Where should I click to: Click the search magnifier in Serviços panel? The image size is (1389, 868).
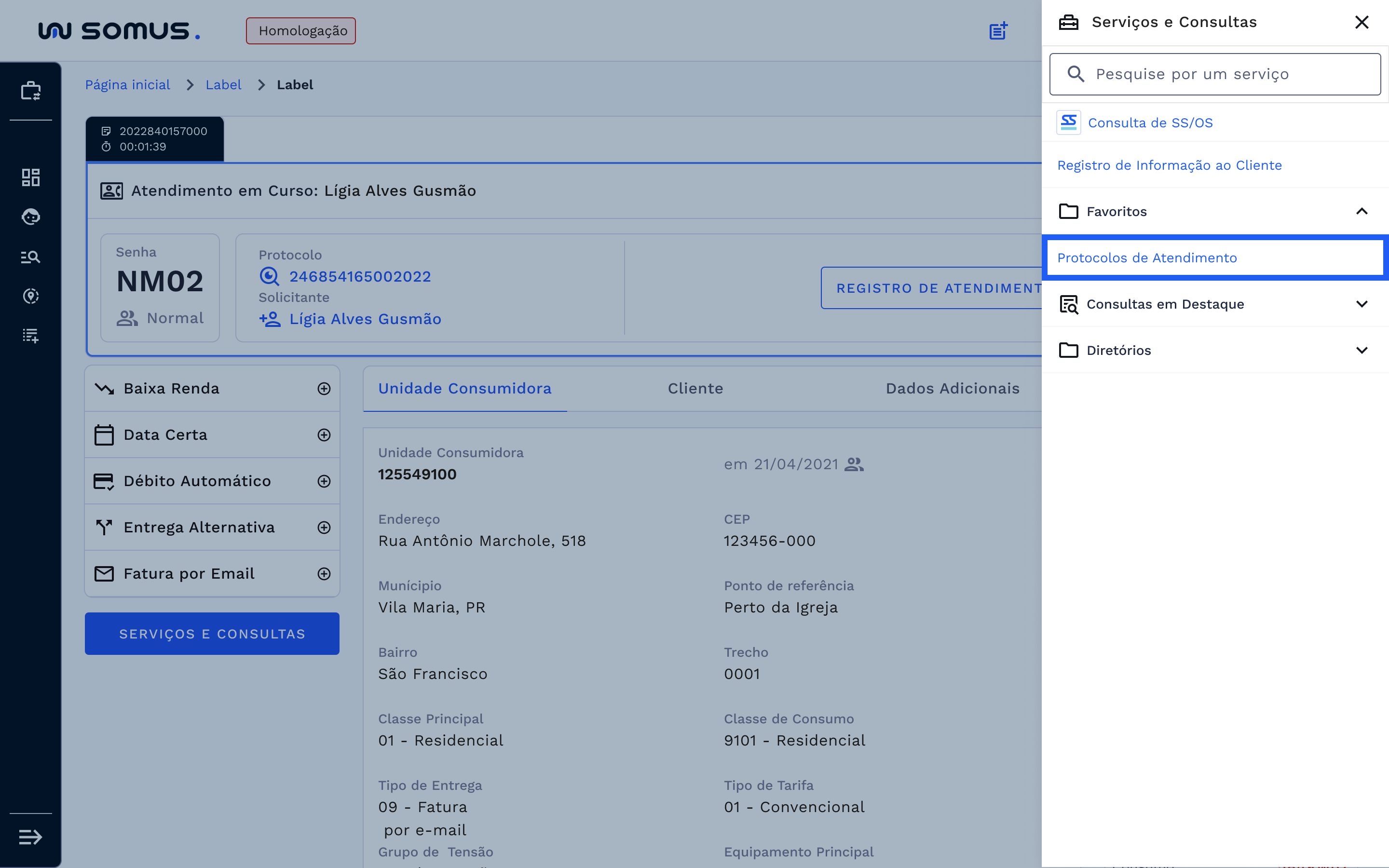pyautogui.click(x=1076, y=73)
